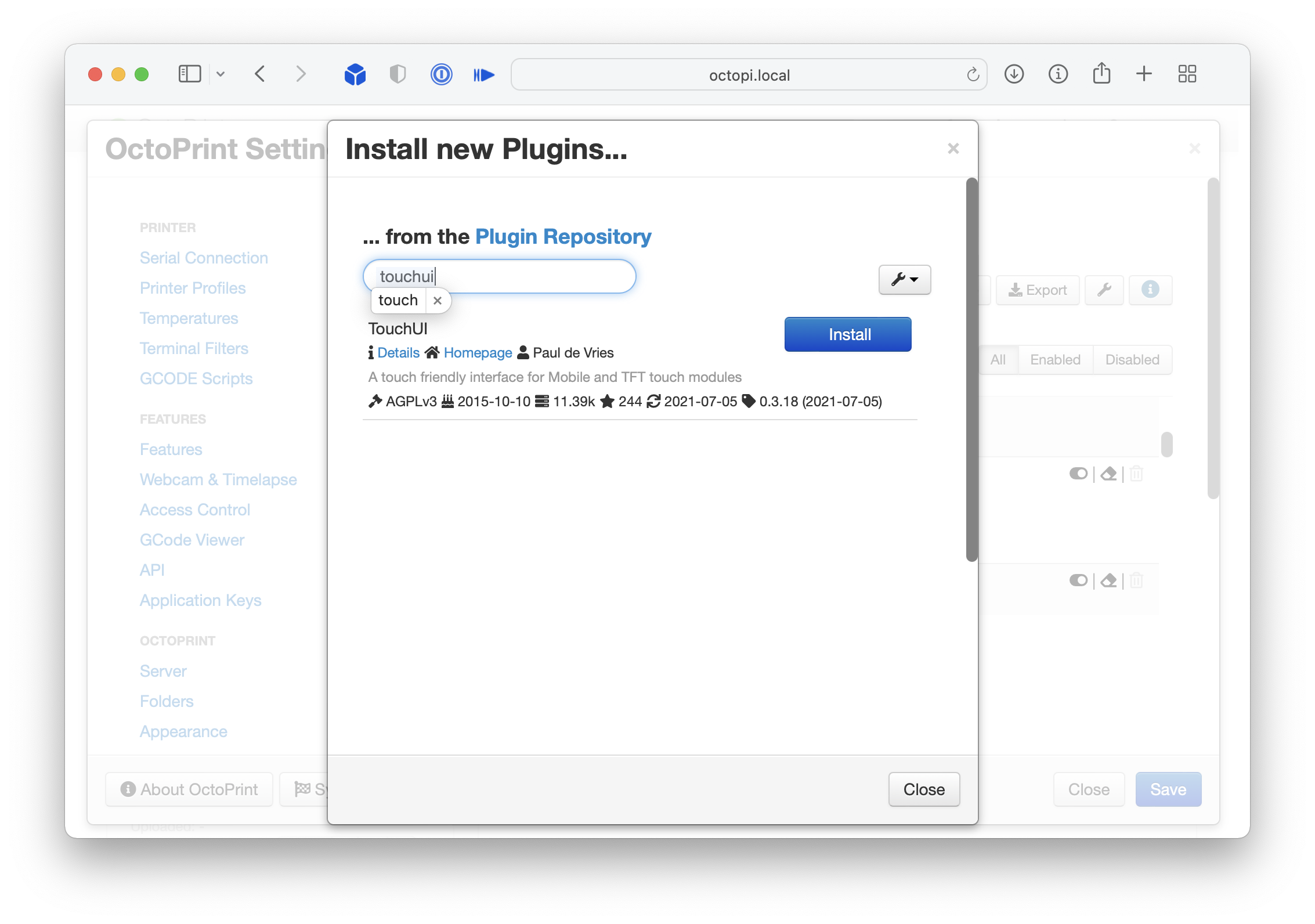
Task: Open TouchUI Details link
Action: [398, 353]
